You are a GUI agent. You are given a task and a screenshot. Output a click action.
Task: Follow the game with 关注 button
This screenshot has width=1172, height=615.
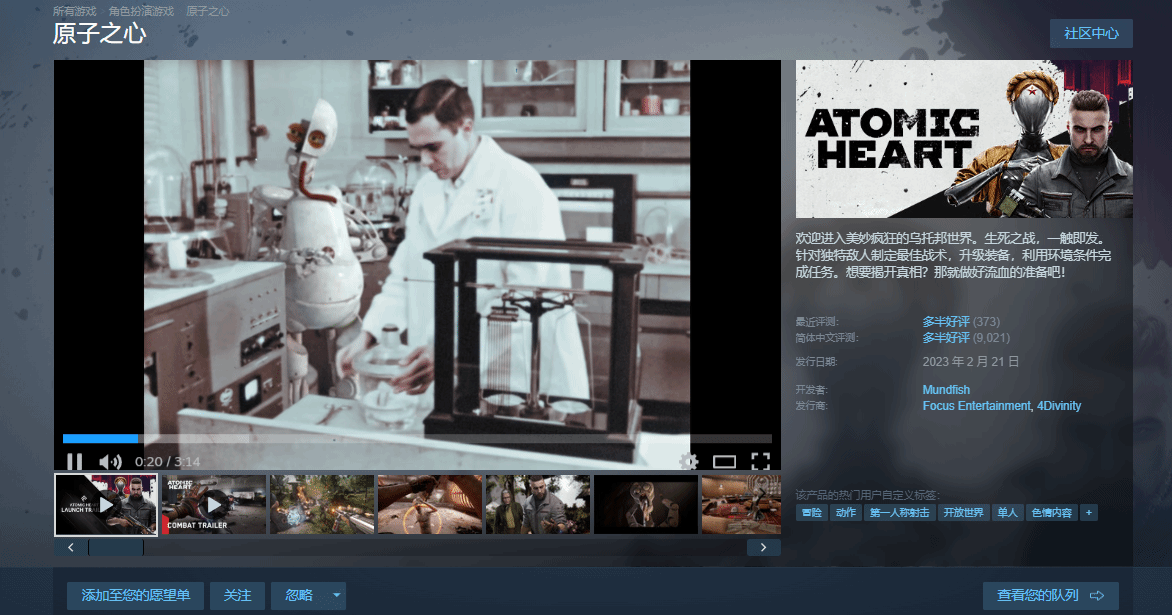tap(237, 595)
